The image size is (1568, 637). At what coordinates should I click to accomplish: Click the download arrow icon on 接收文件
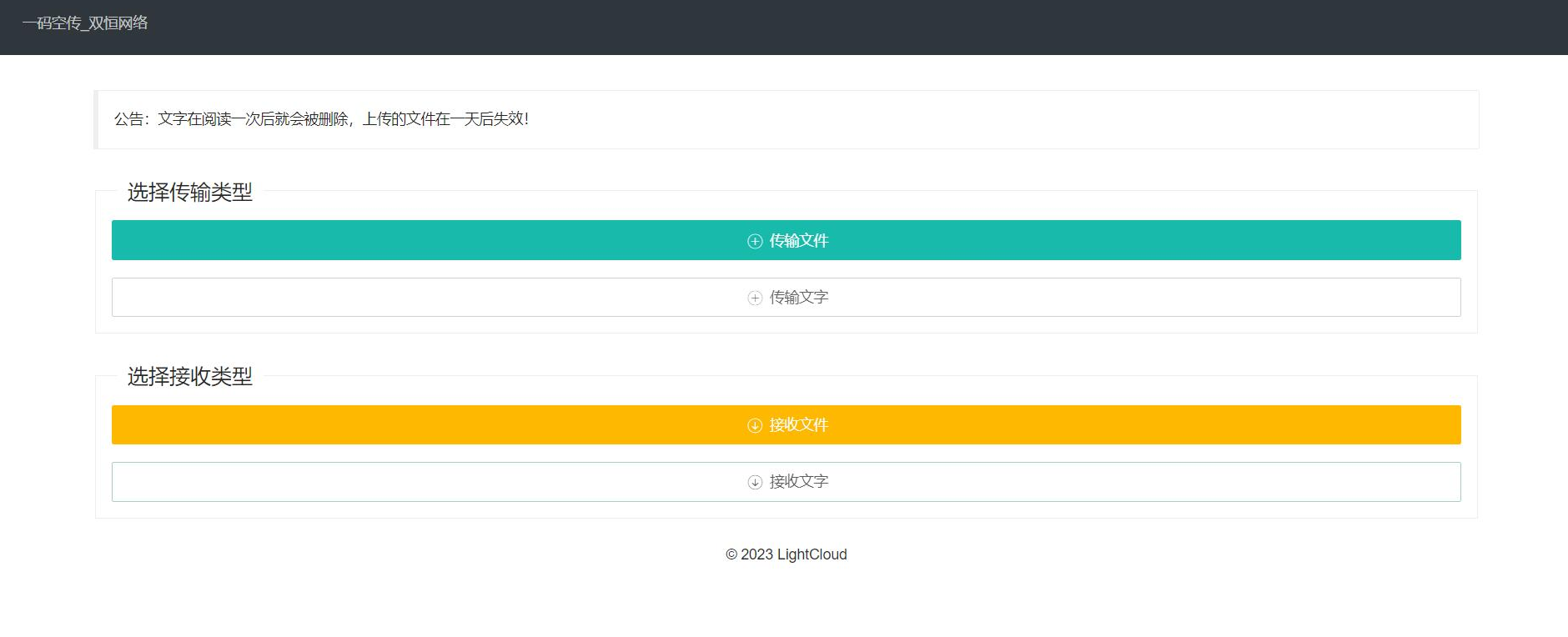(x=755, y=425)
